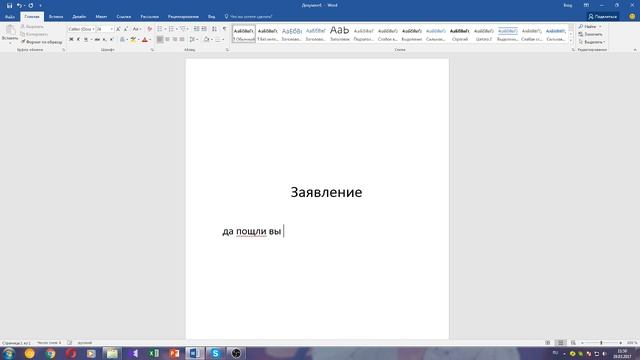The height and width of the screenshot is (360, 640).
Task: Open text effects and typography menu
Action: (122, 40)
